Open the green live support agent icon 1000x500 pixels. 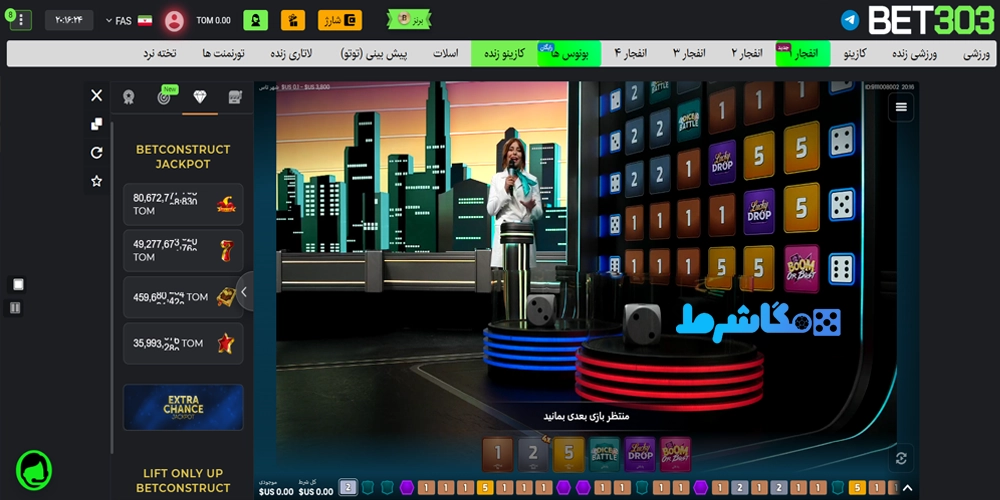pyautogui.click(x=255, y=20)
